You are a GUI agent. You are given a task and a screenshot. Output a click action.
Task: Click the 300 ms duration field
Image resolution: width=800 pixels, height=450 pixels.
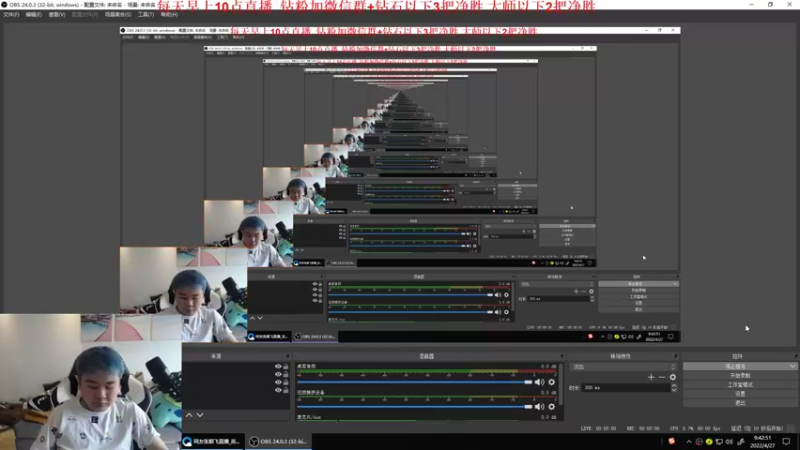pyautogui.click(x=626, y=388)
